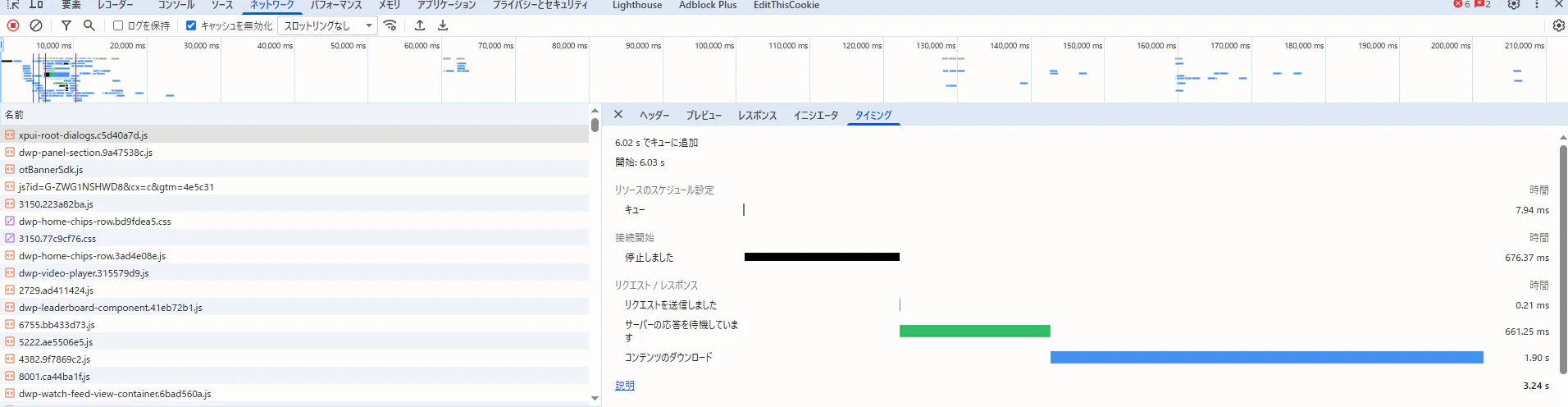Click CSS icon of dwp-home-chips-row.bd9fdea5.css
Viewport: 1568px width, 407px height.
[10, 221]
